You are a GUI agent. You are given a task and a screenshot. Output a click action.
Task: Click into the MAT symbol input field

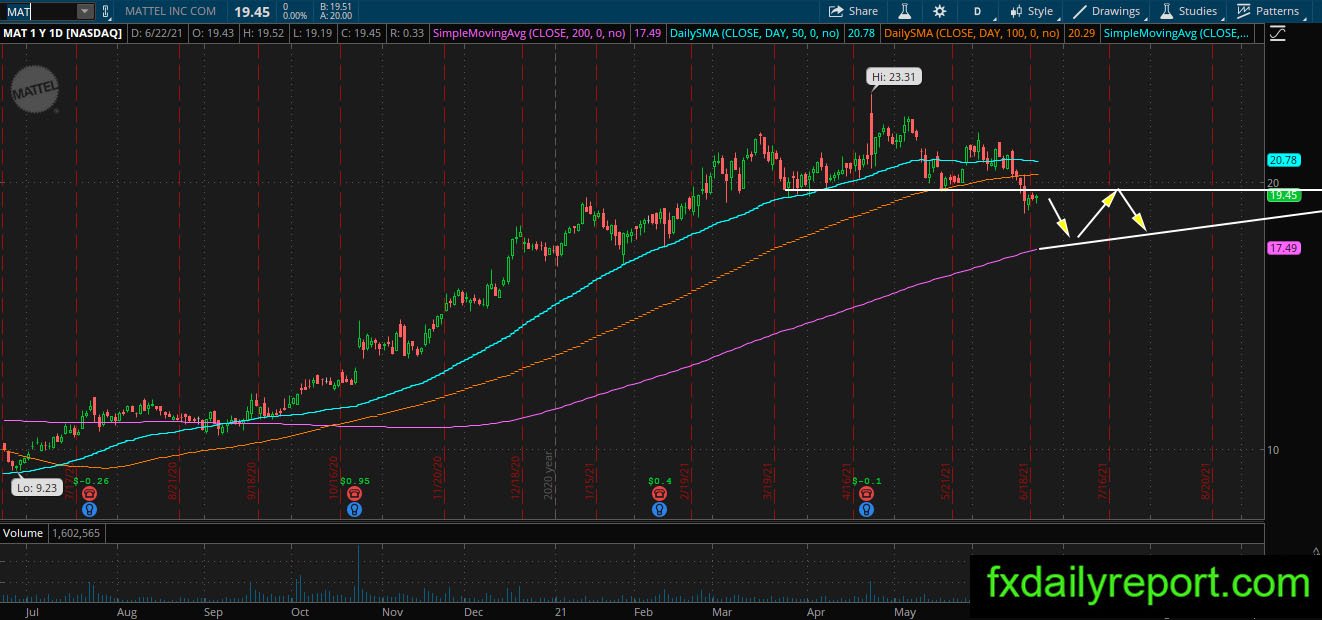click(x=40, y=11)
